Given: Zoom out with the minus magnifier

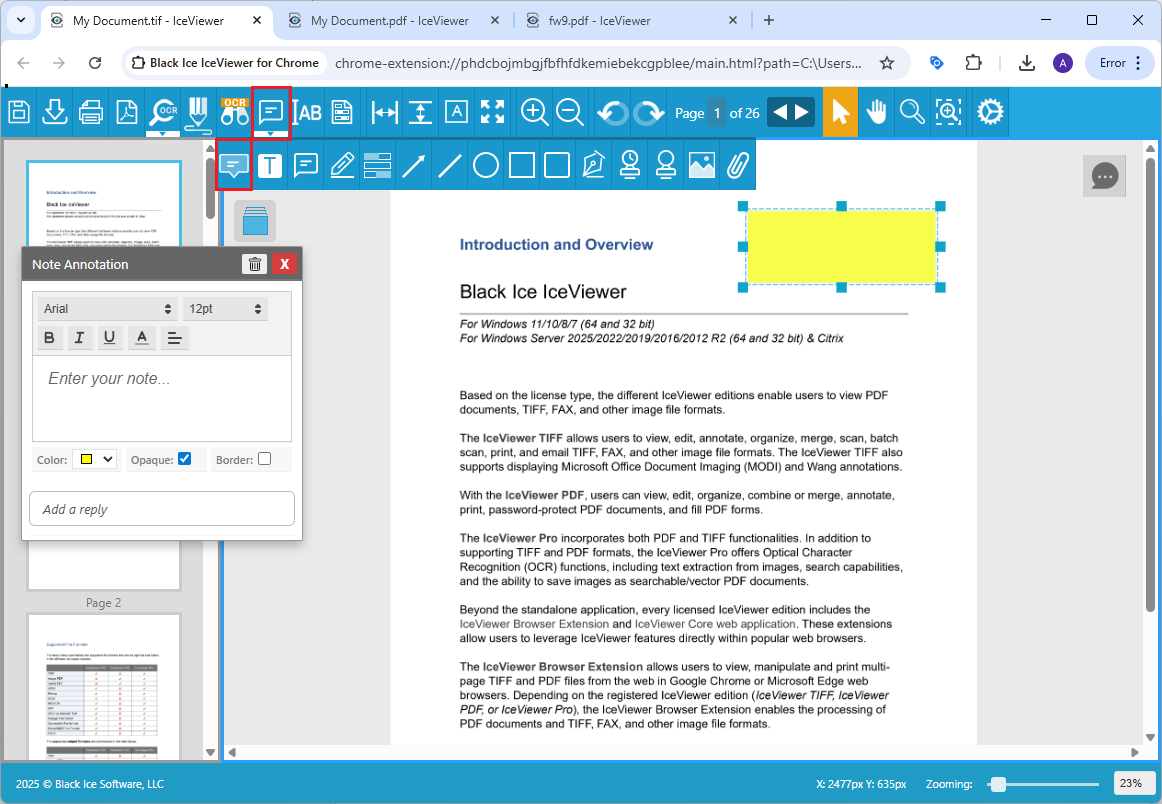Looking at the screenshot, I should (x=570, y=113).
